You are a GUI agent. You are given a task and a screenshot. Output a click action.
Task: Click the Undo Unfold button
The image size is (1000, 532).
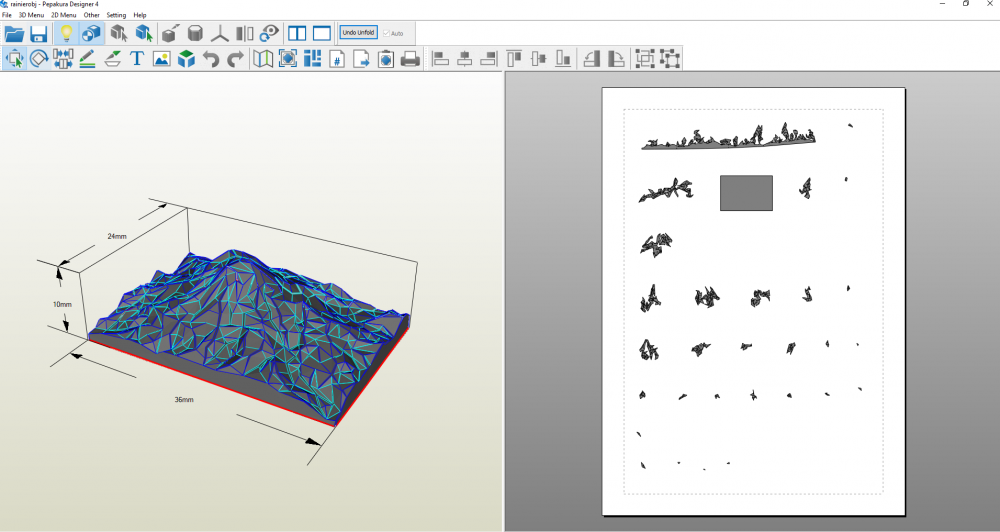coord(358,33)
